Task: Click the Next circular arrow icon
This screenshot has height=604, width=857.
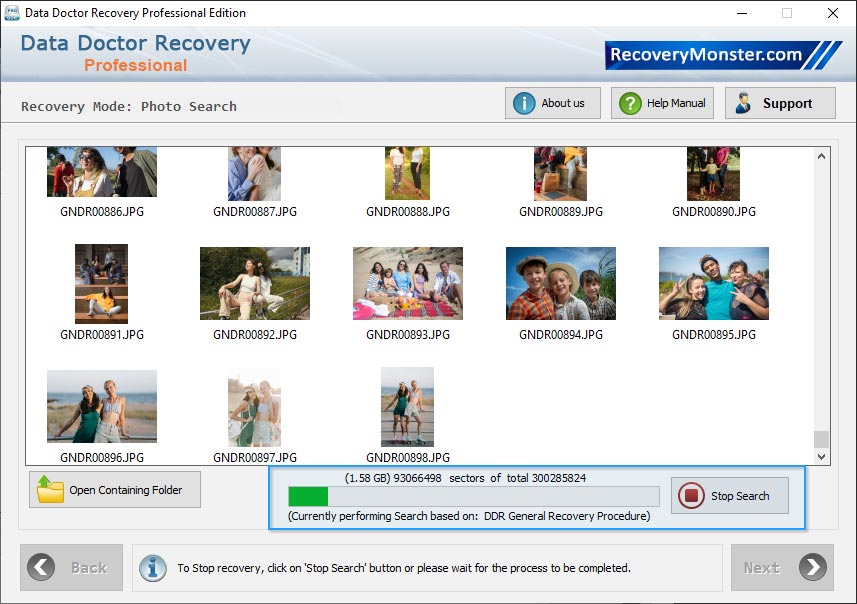Action: [x=812, y=567]
